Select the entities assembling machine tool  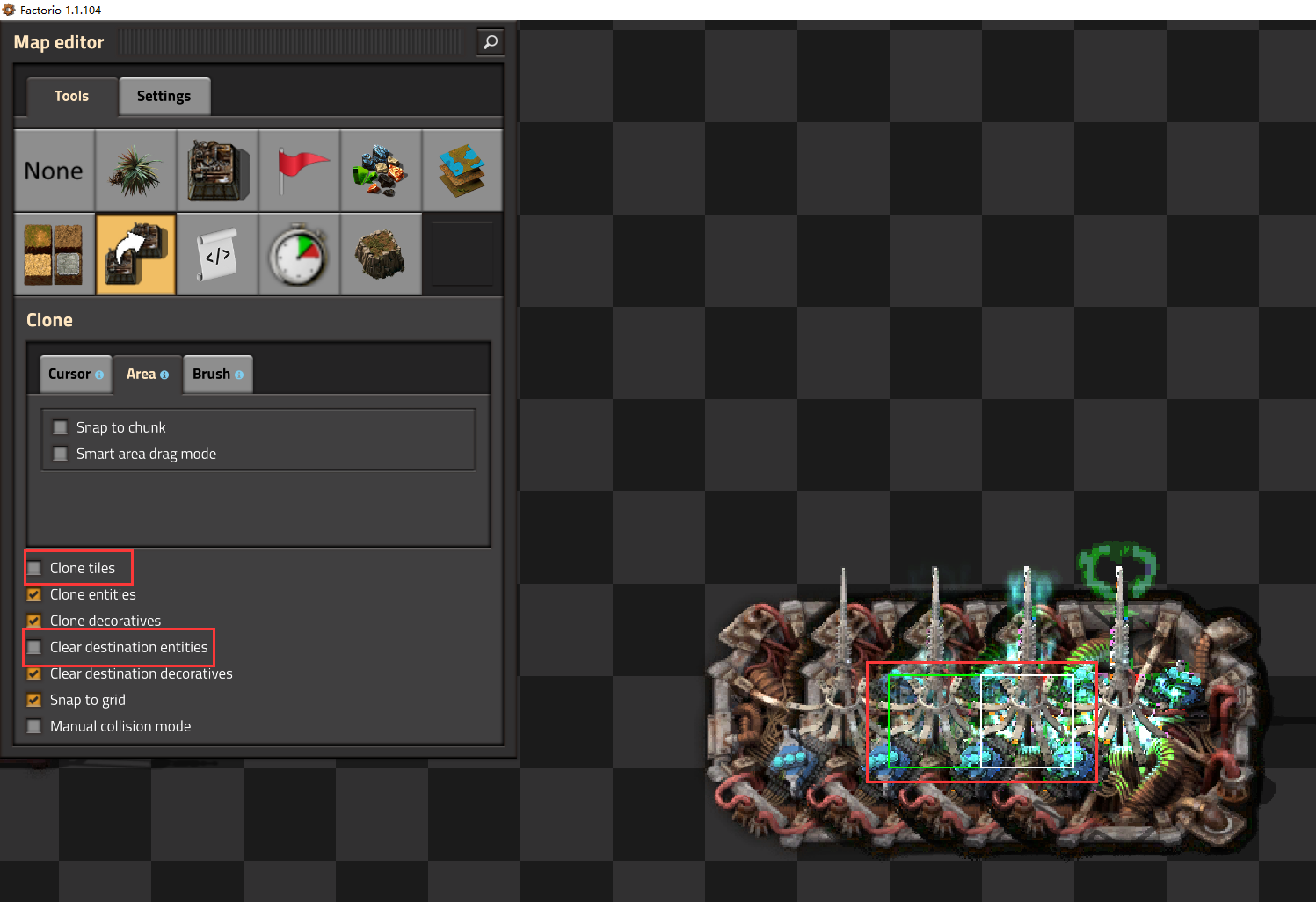217,171
